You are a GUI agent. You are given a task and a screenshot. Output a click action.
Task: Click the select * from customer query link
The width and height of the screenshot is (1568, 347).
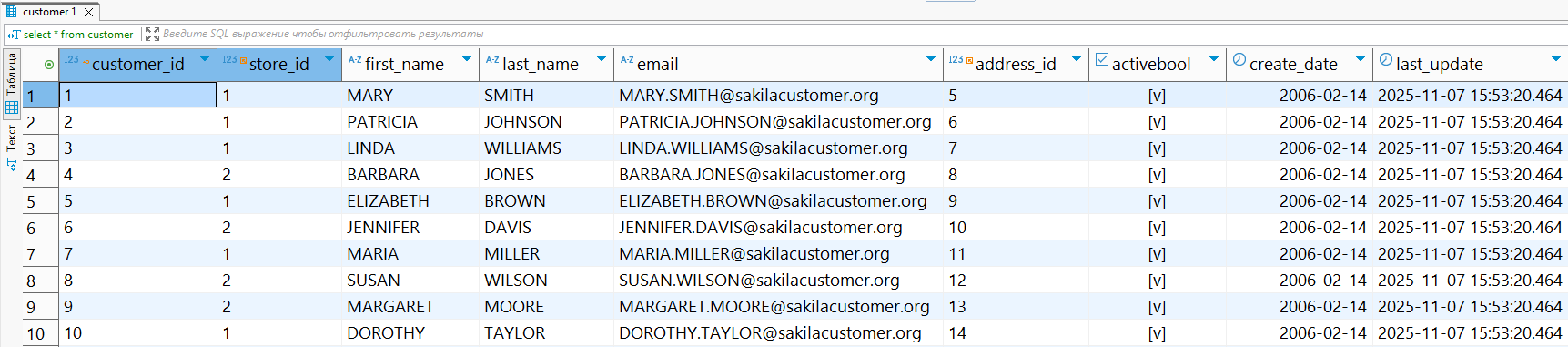pyautogui.click(x=78, y=35)
